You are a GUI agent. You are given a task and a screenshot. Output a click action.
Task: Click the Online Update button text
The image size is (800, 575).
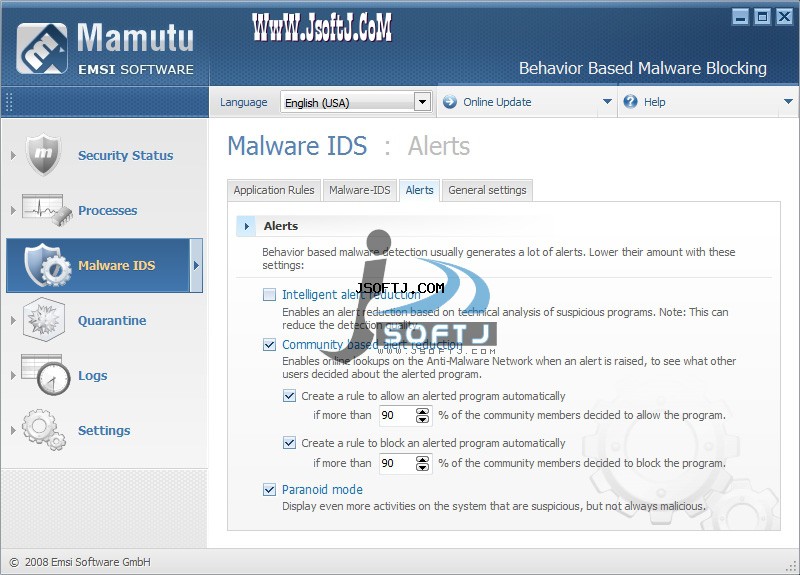(x=497, y=102)
